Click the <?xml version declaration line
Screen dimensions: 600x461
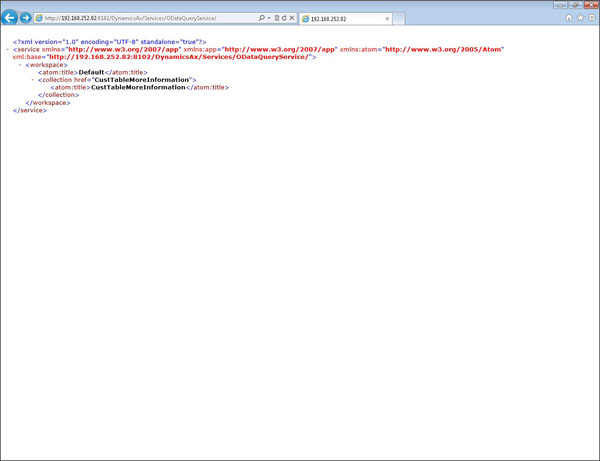pos(109,42)
